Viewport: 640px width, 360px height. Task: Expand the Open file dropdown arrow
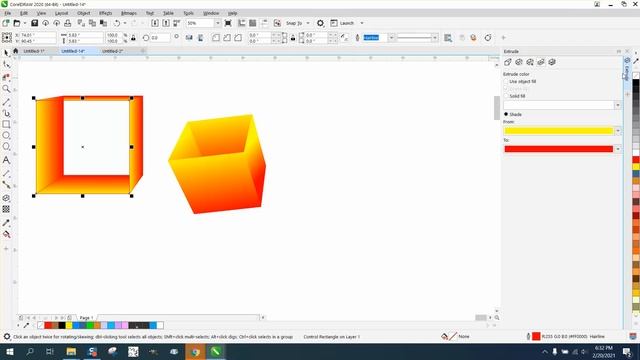24,23
